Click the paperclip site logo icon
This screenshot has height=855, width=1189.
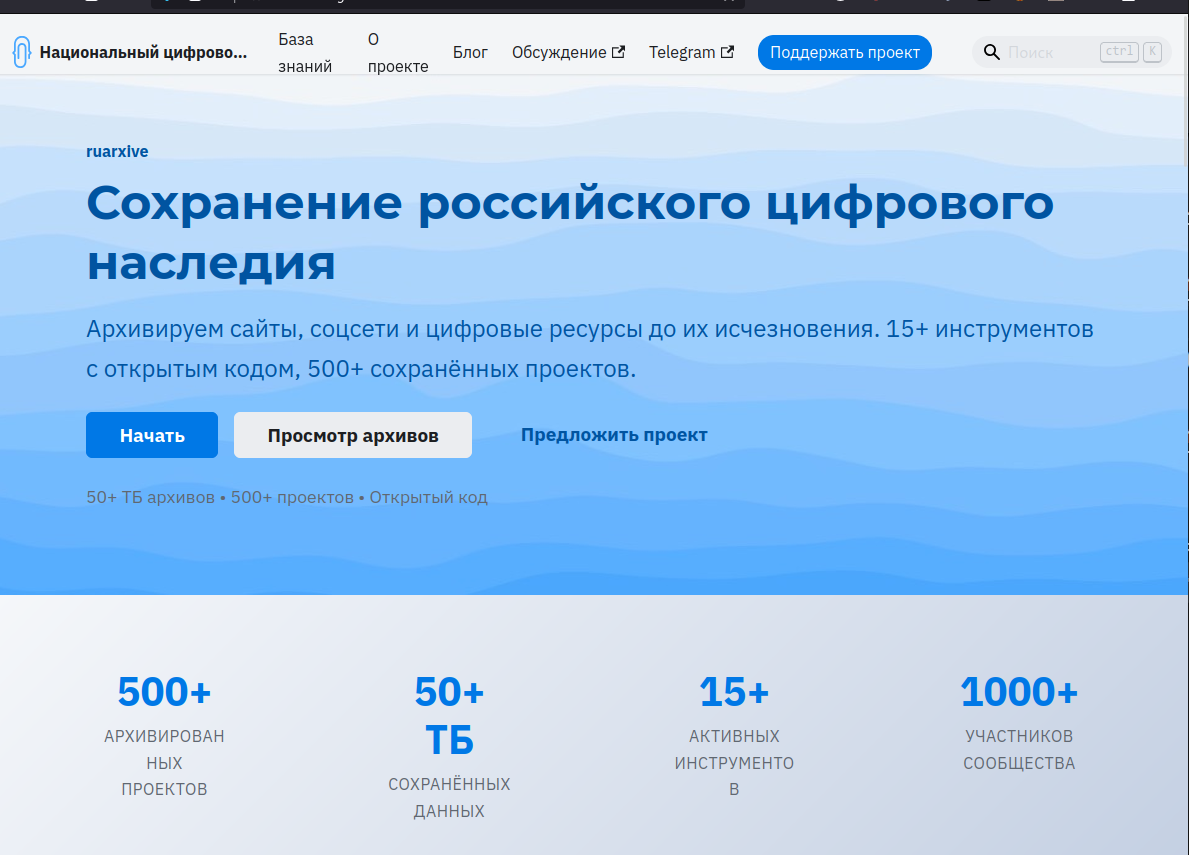(22, 53)
